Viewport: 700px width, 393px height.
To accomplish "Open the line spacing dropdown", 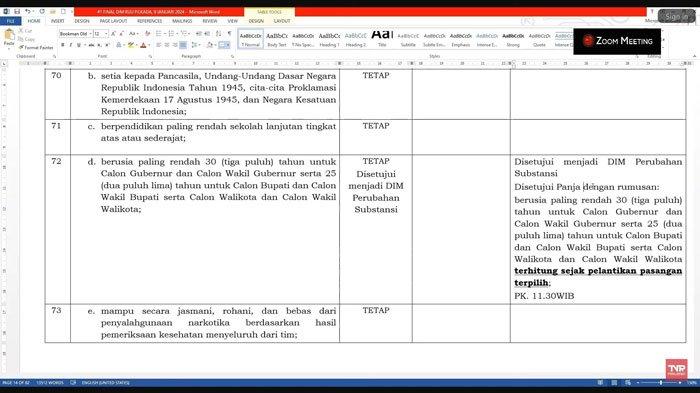I will coord(200,45).
